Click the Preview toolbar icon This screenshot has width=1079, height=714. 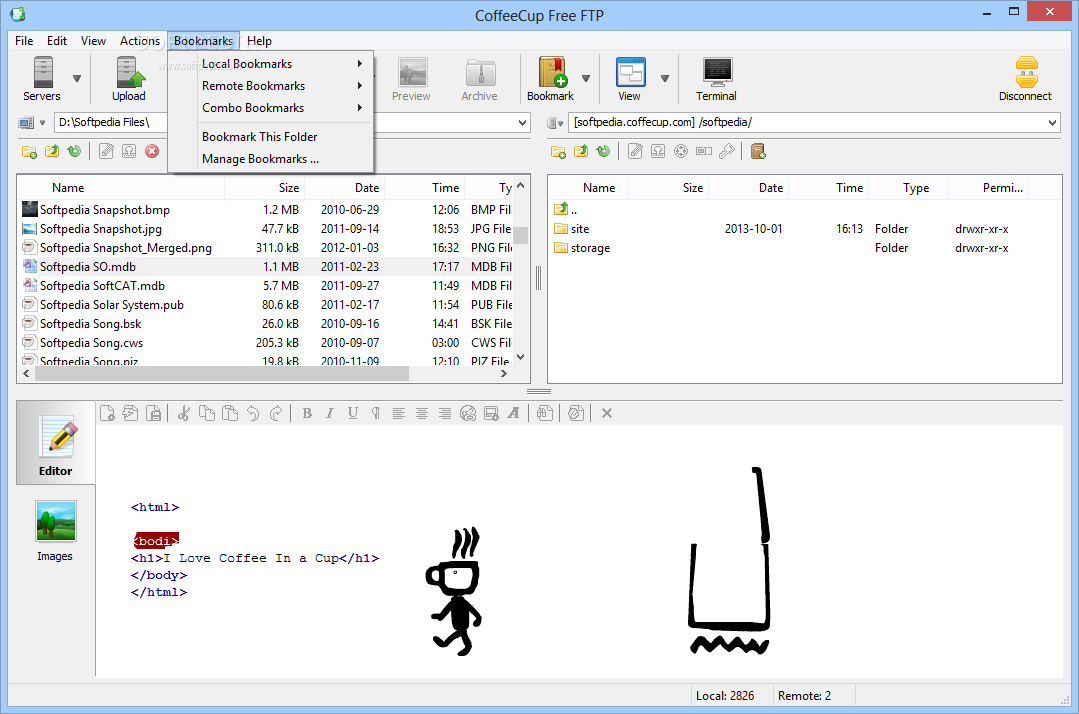412,78
